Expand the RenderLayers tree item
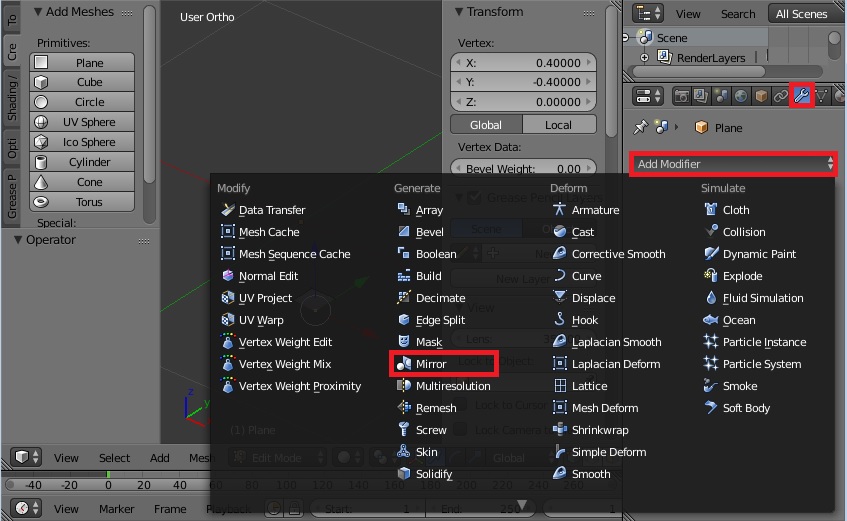Screen dimensions: 847x521 tap(644, 57)
